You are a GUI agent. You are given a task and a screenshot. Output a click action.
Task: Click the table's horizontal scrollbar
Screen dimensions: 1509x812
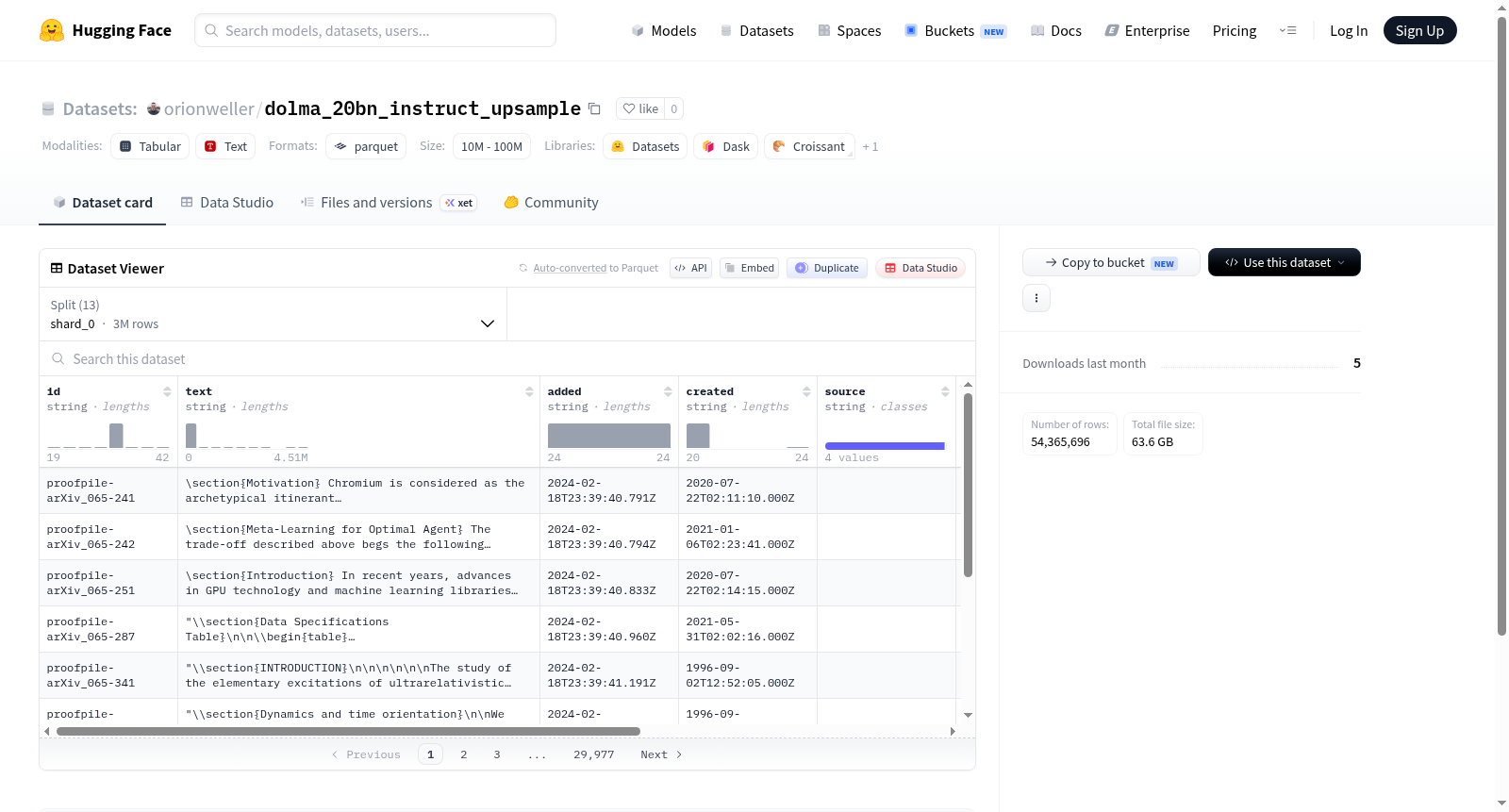[348, 731]
